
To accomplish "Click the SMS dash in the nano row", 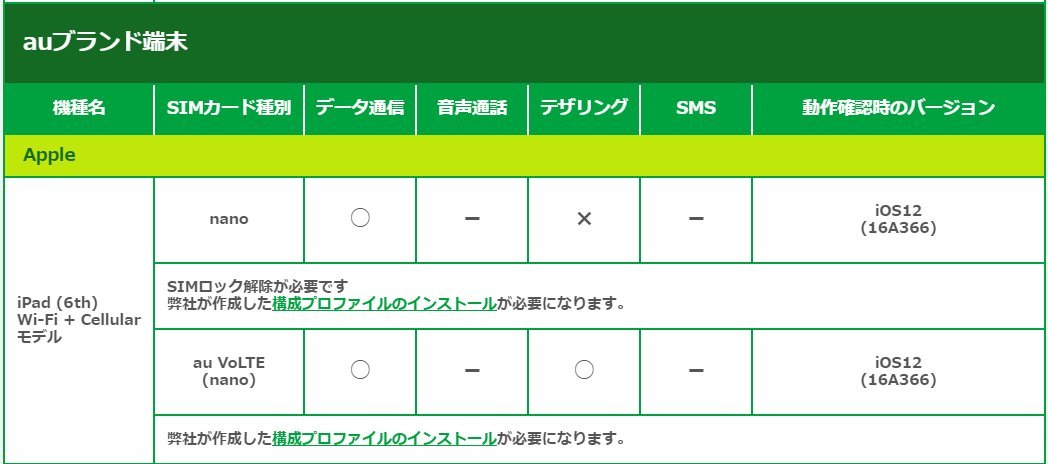I will (x=696, y=219).
